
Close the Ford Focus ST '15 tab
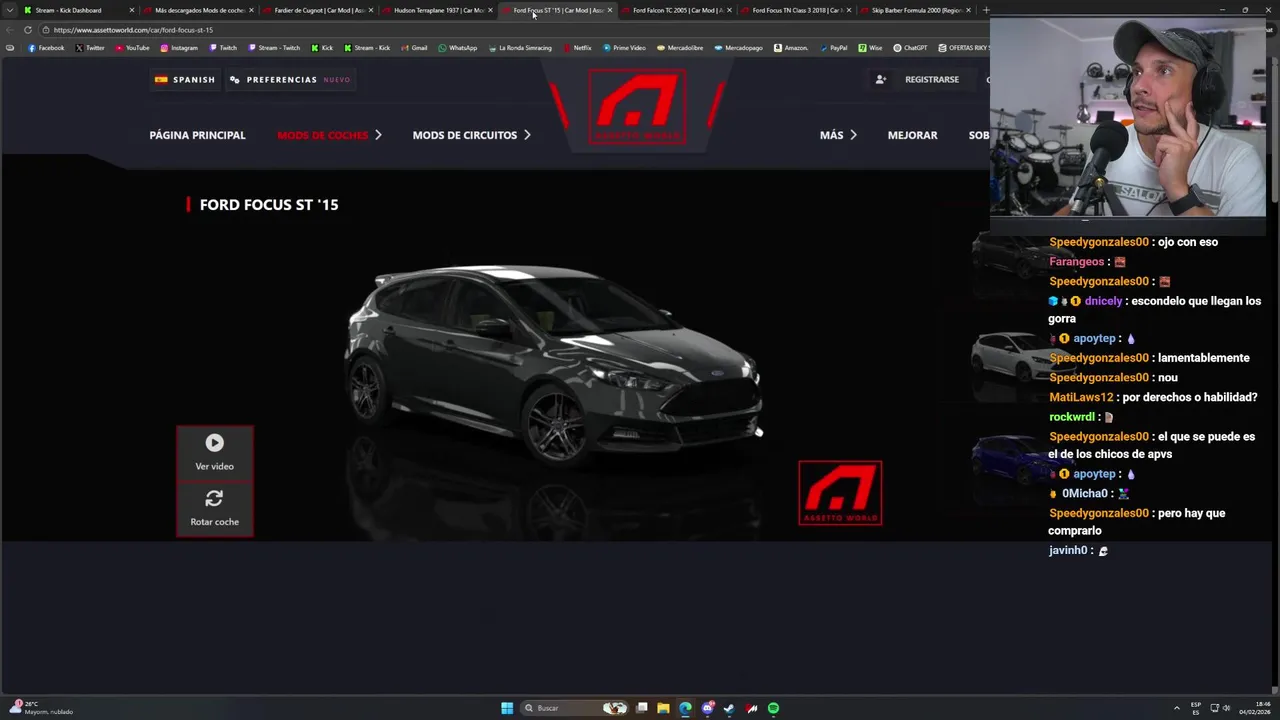click(x=609, y=10)
